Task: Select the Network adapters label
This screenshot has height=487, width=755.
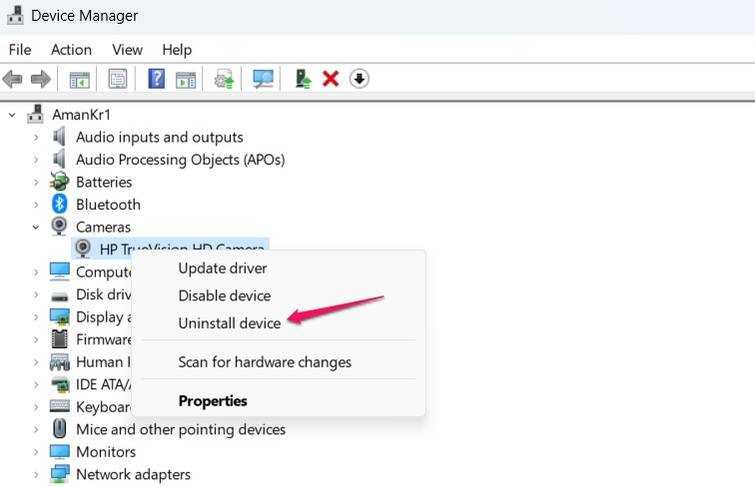Action: (133, 474)
